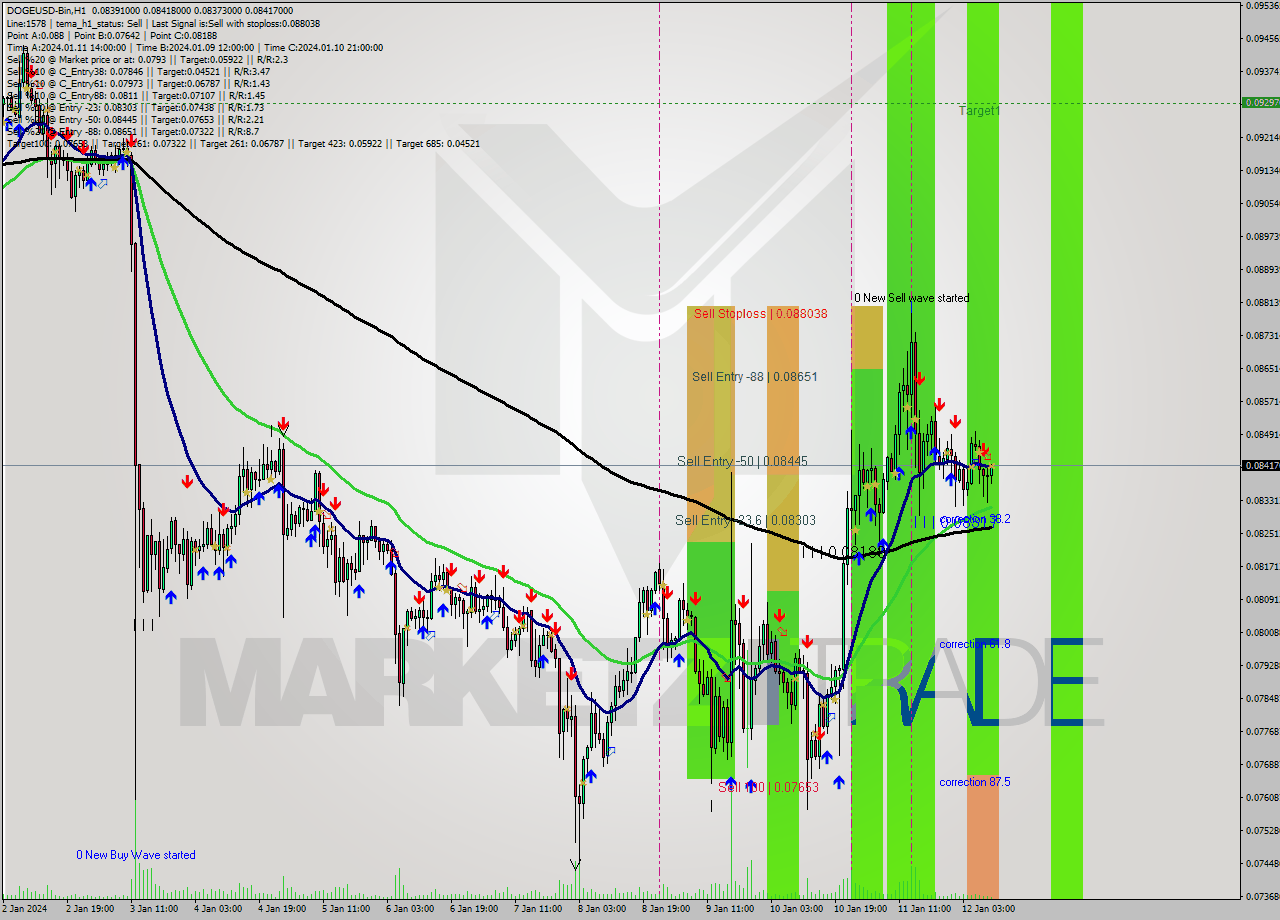Click the '11 Jan 11:00' time axis label
1280x920 pixels.
[923, 909]
